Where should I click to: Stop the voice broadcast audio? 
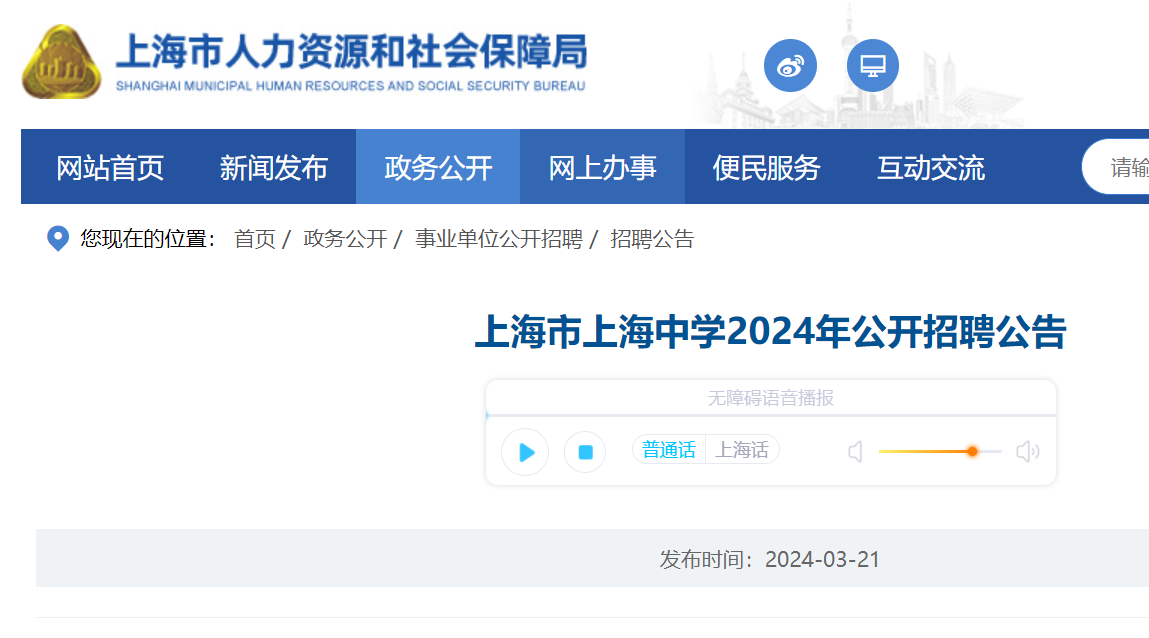585,452
